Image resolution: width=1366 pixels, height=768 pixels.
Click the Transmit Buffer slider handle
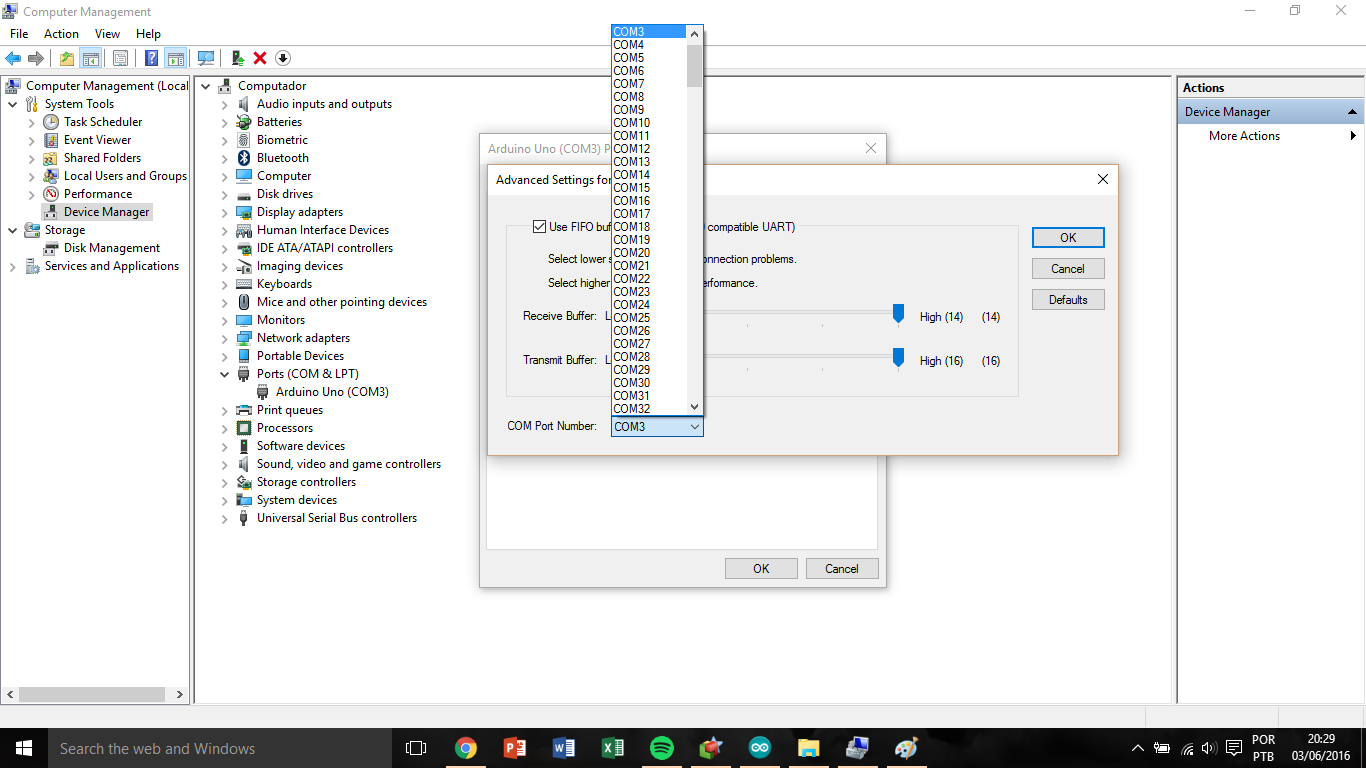(898, 359)
